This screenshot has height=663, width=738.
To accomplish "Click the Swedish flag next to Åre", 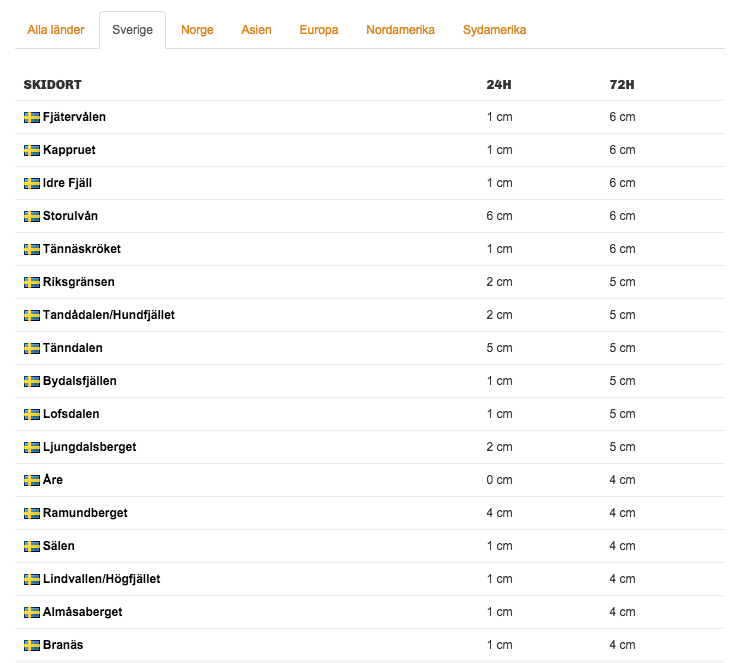I will (32, 480).
